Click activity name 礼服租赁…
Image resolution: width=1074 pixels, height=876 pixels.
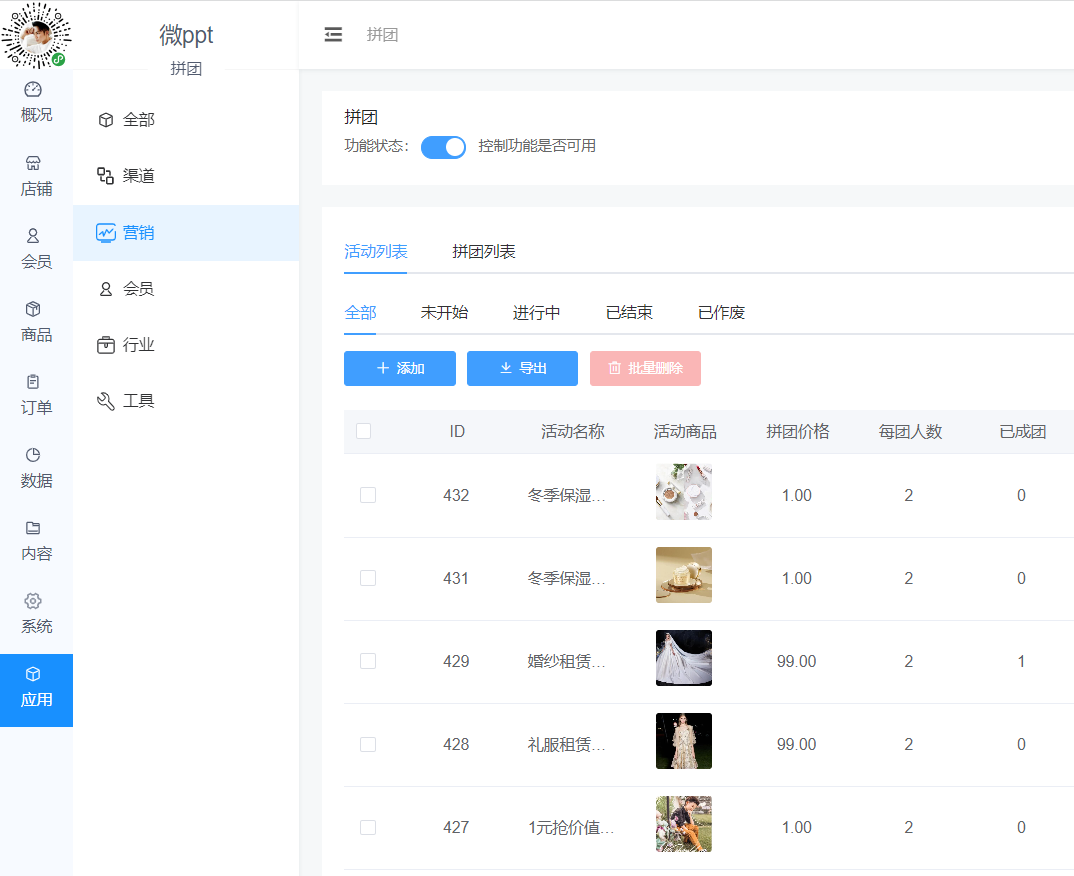(566, 744)
